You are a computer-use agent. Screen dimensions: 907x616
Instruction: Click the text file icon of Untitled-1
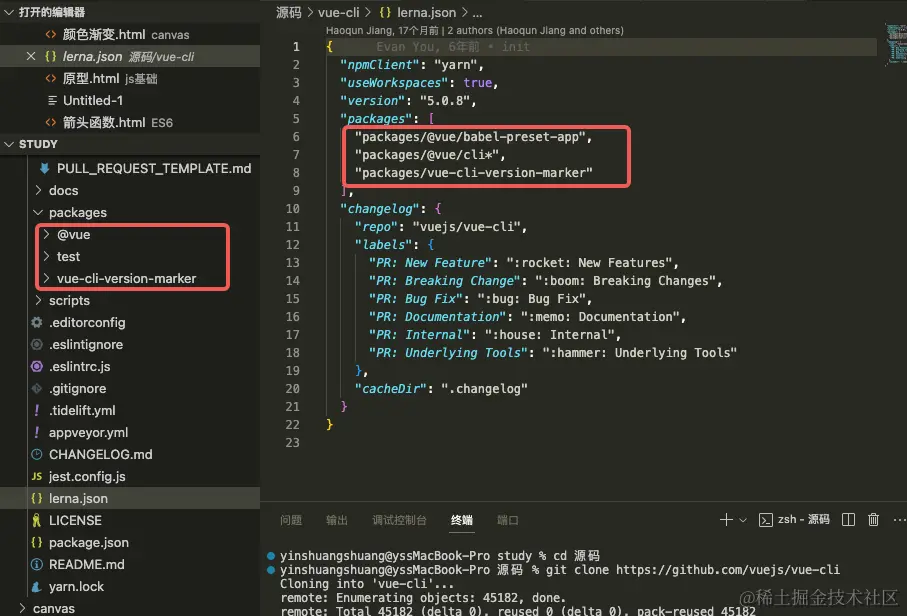coord(52,100)
